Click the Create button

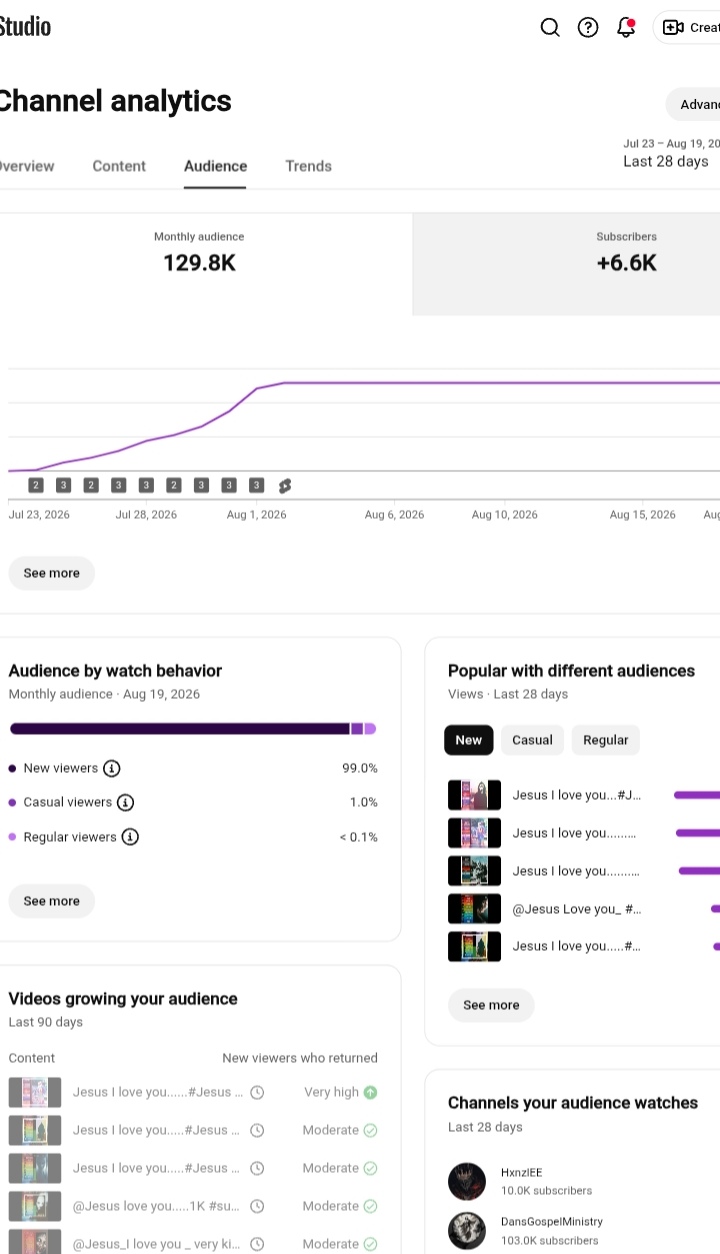click(x=688, y=27)
